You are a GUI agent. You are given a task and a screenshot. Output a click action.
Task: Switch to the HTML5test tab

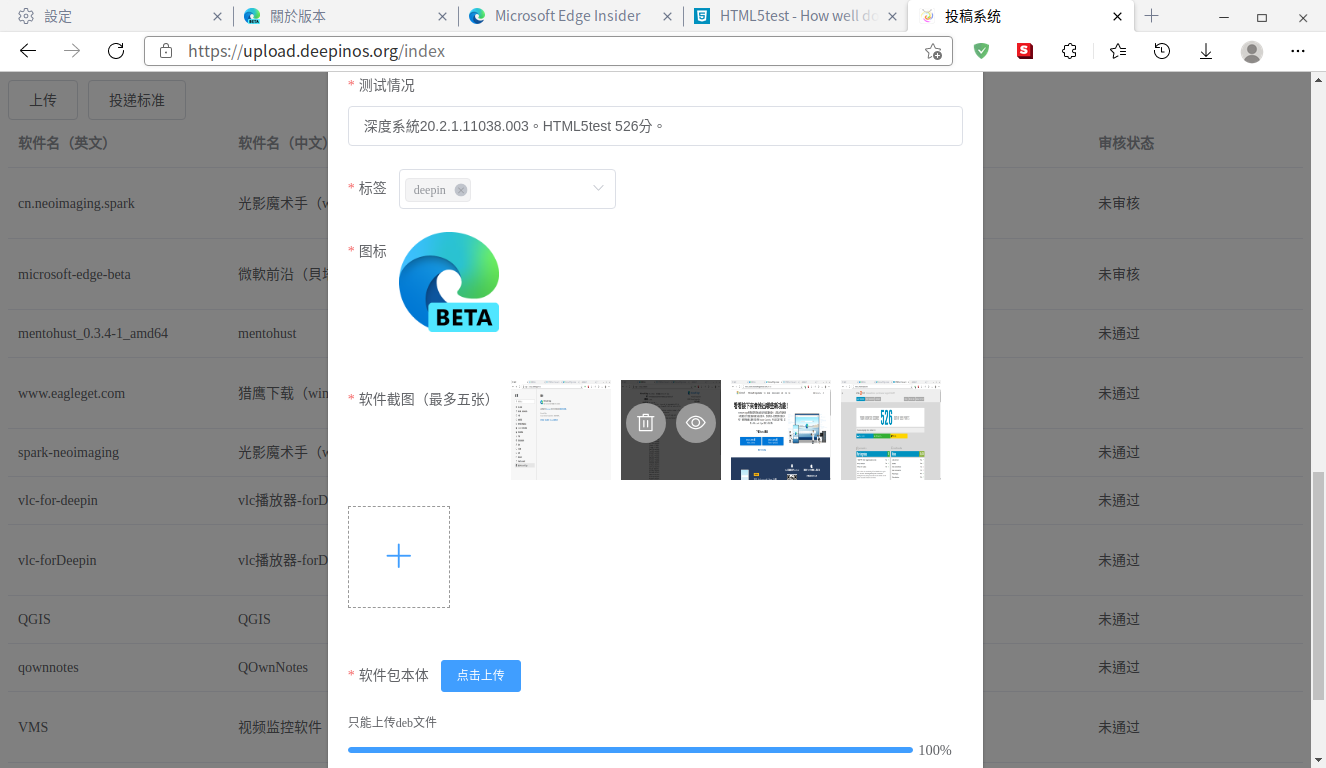(790, 16)
